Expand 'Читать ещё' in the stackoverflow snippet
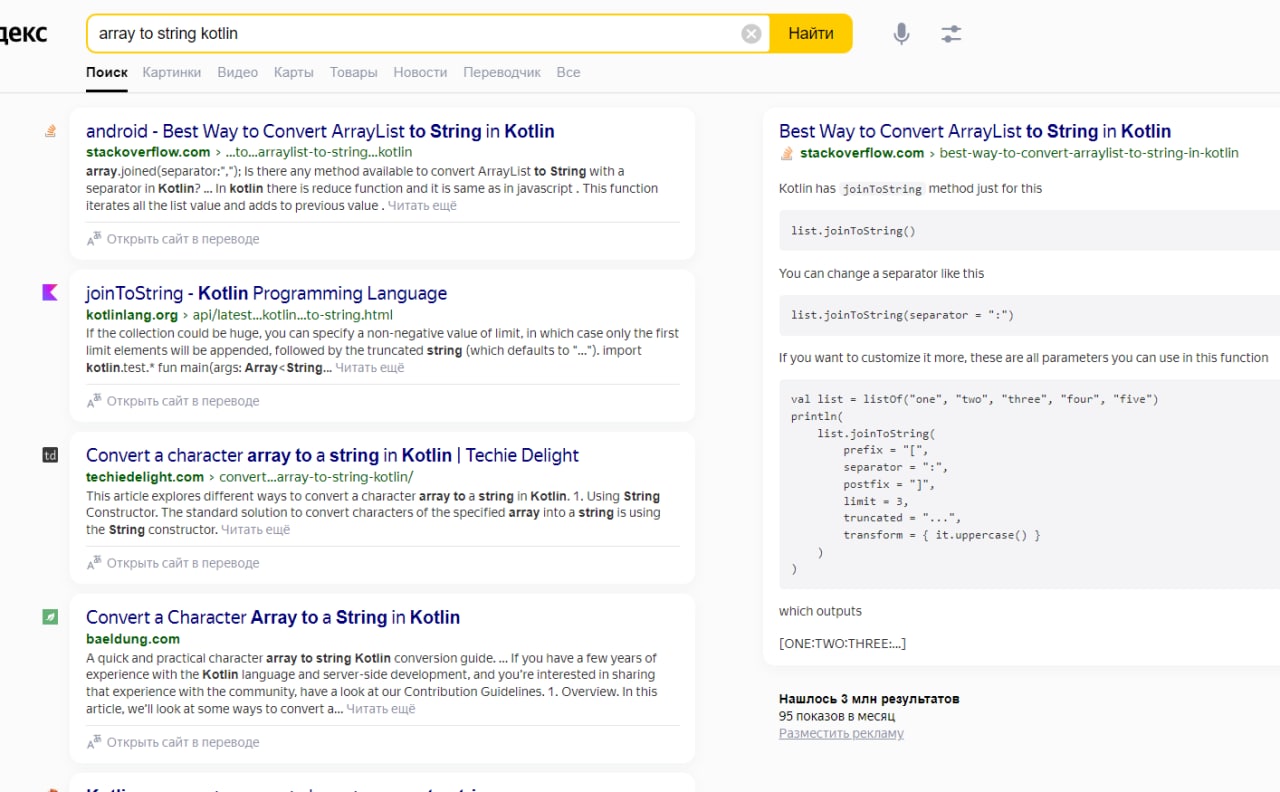 coord(422,205)
